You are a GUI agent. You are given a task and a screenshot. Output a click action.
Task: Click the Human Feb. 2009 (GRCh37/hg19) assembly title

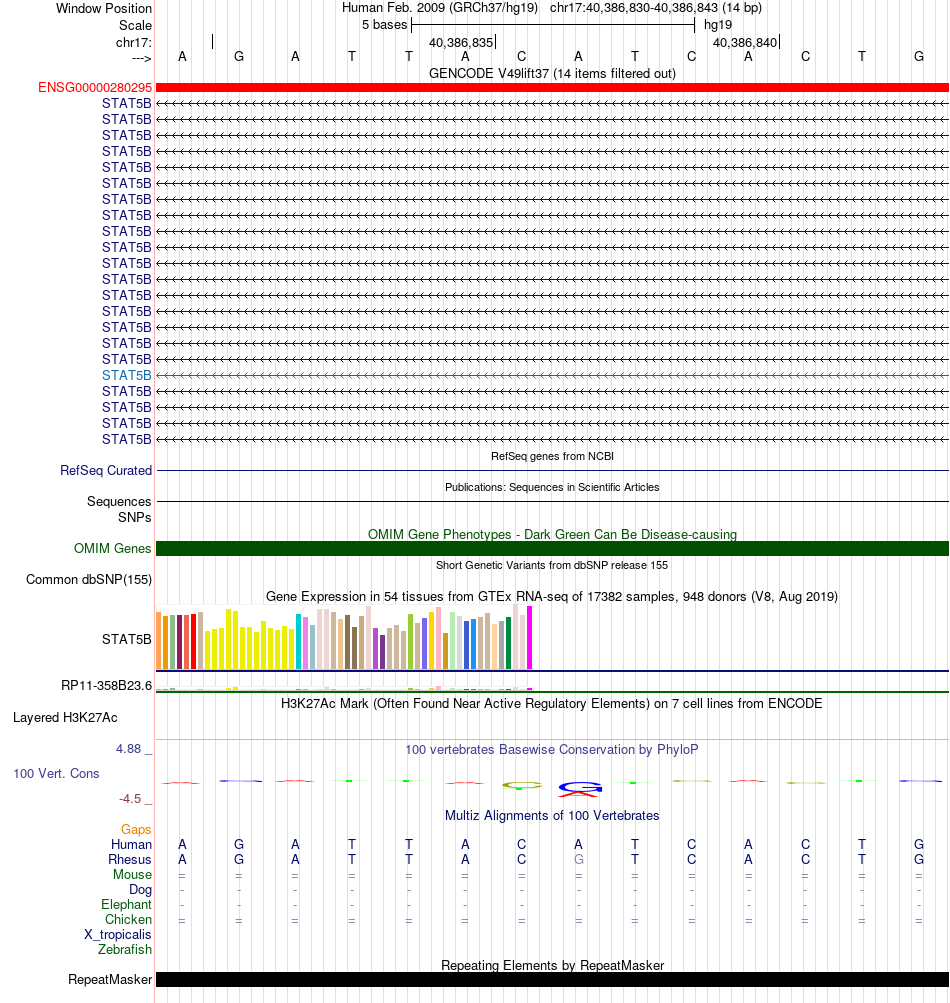440,8
